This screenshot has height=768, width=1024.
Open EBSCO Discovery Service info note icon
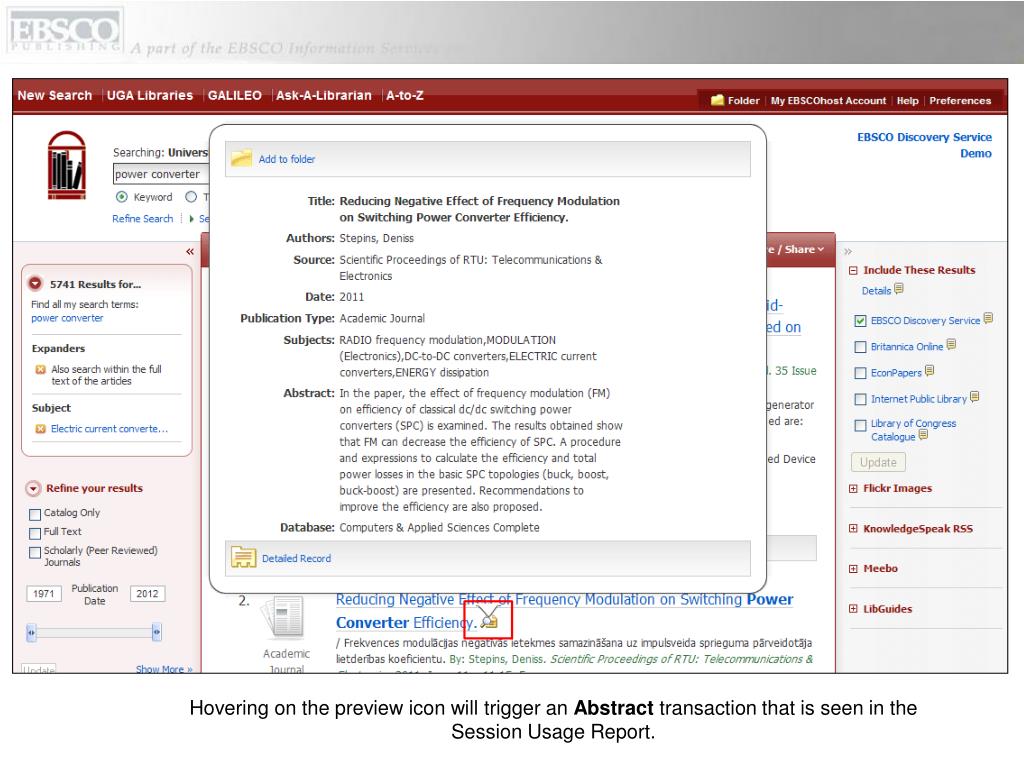pos(988,318)
